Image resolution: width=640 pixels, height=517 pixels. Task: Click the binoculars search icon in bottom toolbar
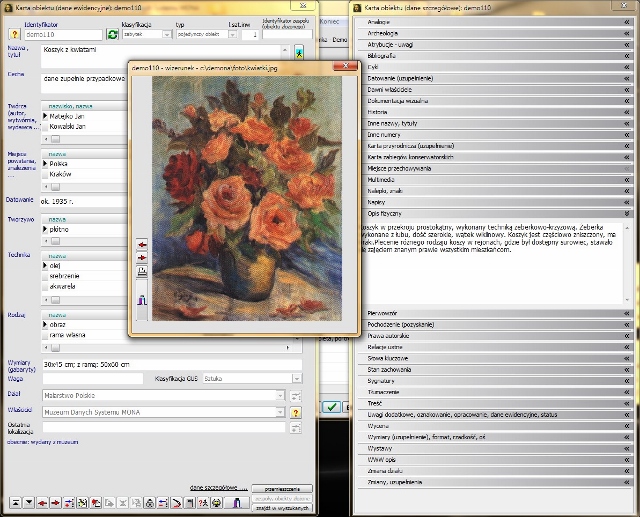(150, 503)
